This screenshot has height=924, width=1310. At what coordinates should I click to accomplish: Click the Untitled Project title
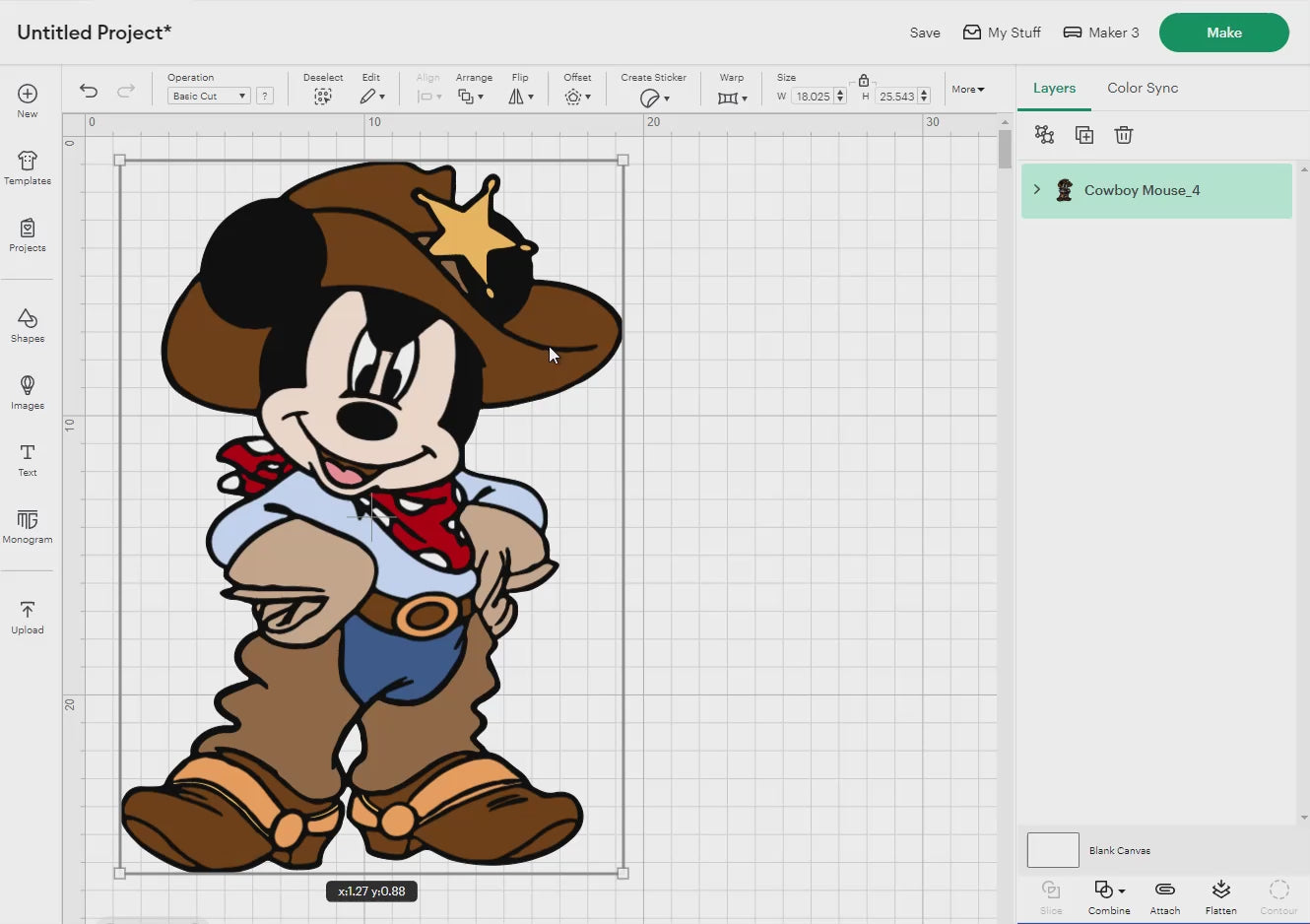(95, 33)
